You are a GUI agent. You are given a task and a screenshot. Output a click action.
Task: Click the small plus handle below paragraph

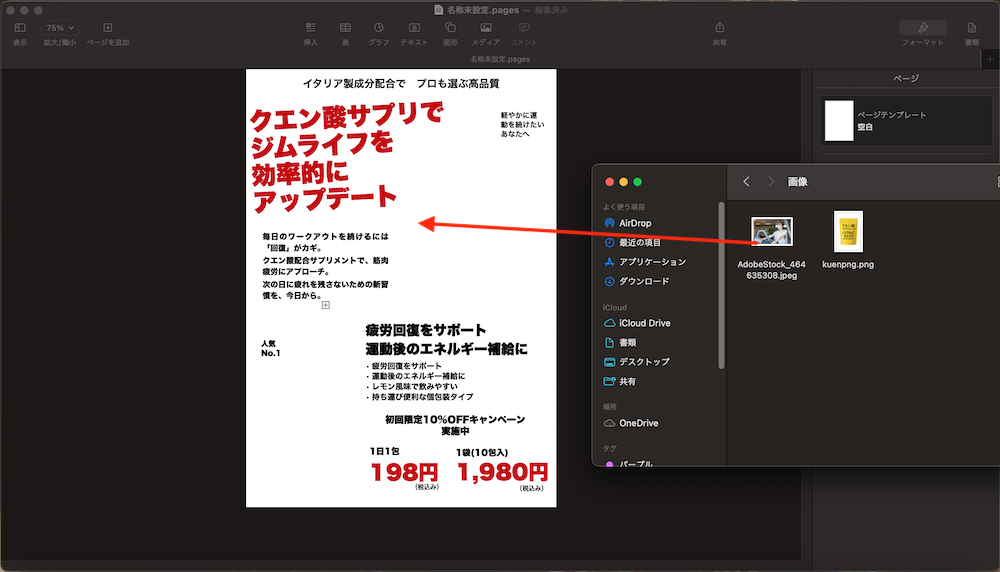[x=326, y=305]
